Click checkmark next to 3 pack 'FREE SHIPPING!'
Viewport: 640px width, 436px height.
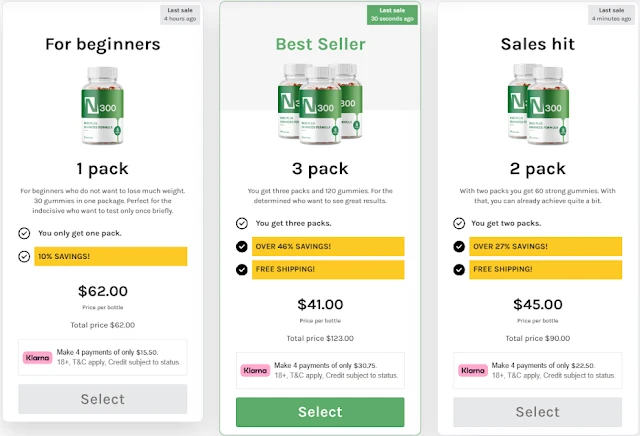pos(242,269)
